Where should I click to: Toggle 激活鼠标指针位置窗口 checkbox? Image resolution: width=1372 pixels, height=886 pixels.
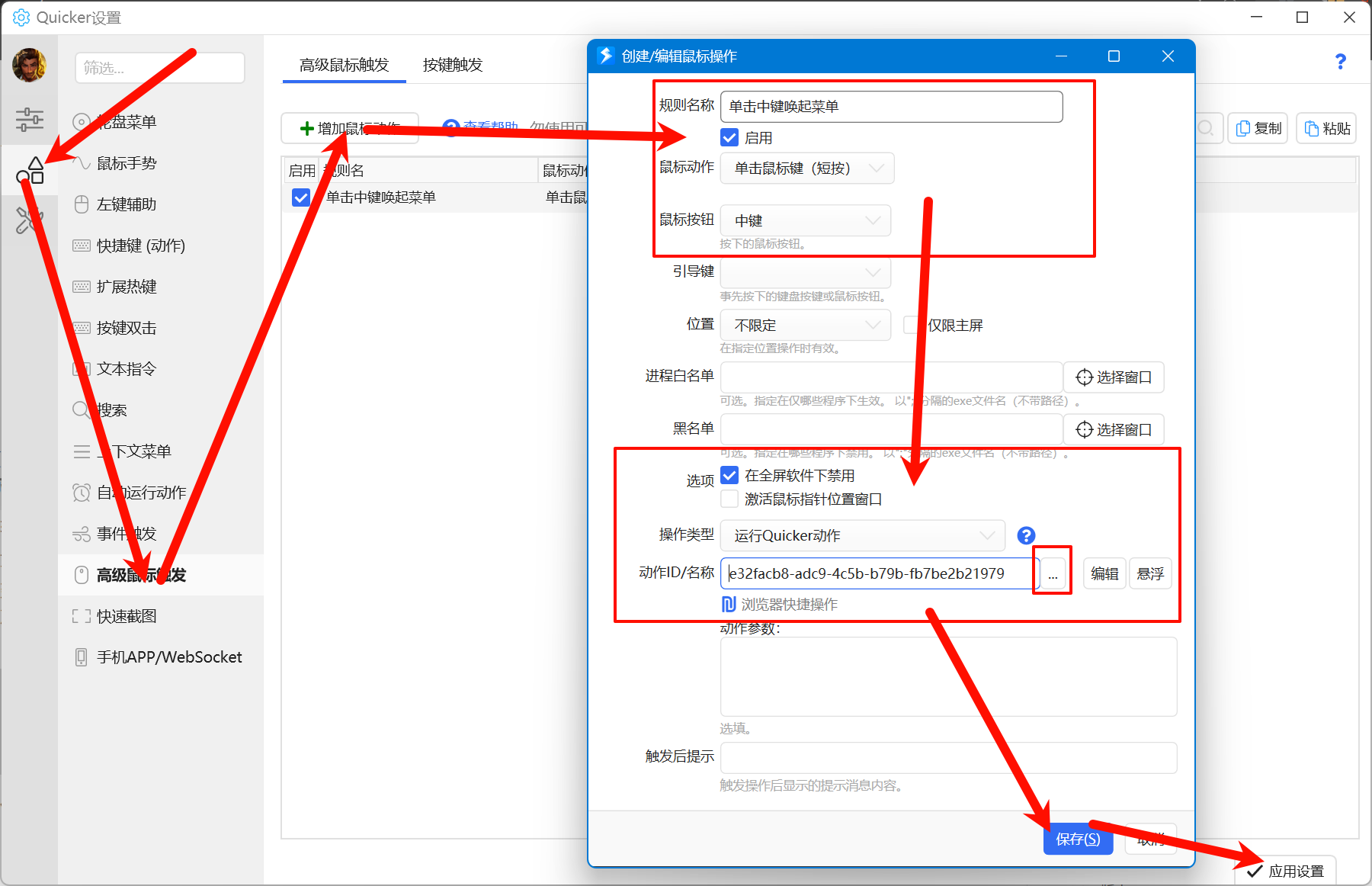[x=729, y=499]
